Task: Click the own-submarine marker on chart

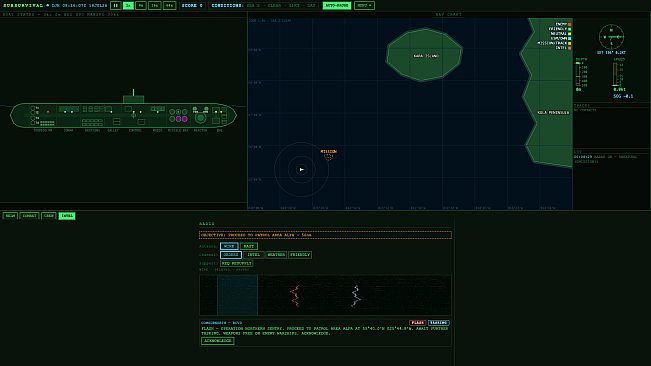Action: (301, 169)
